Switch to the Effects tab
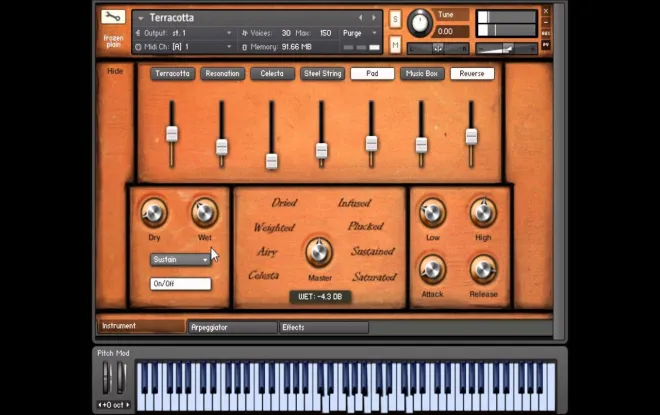The height and width of the screenshot is (415, 660). (324, 327)
